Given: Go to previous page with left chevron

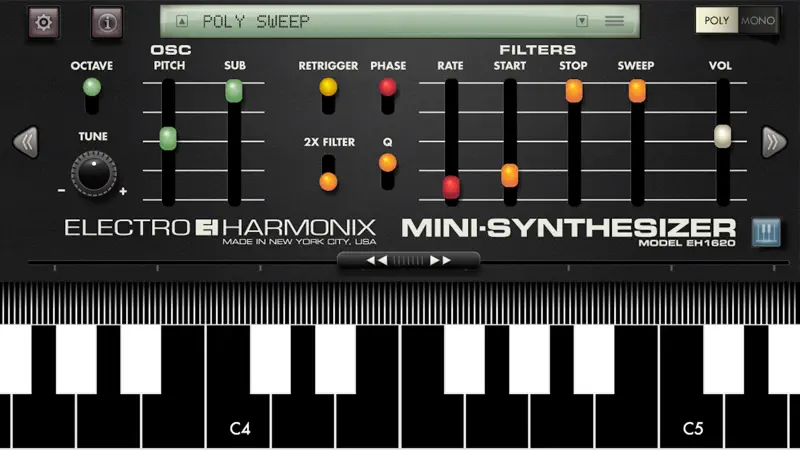Looking at the screenshot, I should tap(26, 142).
